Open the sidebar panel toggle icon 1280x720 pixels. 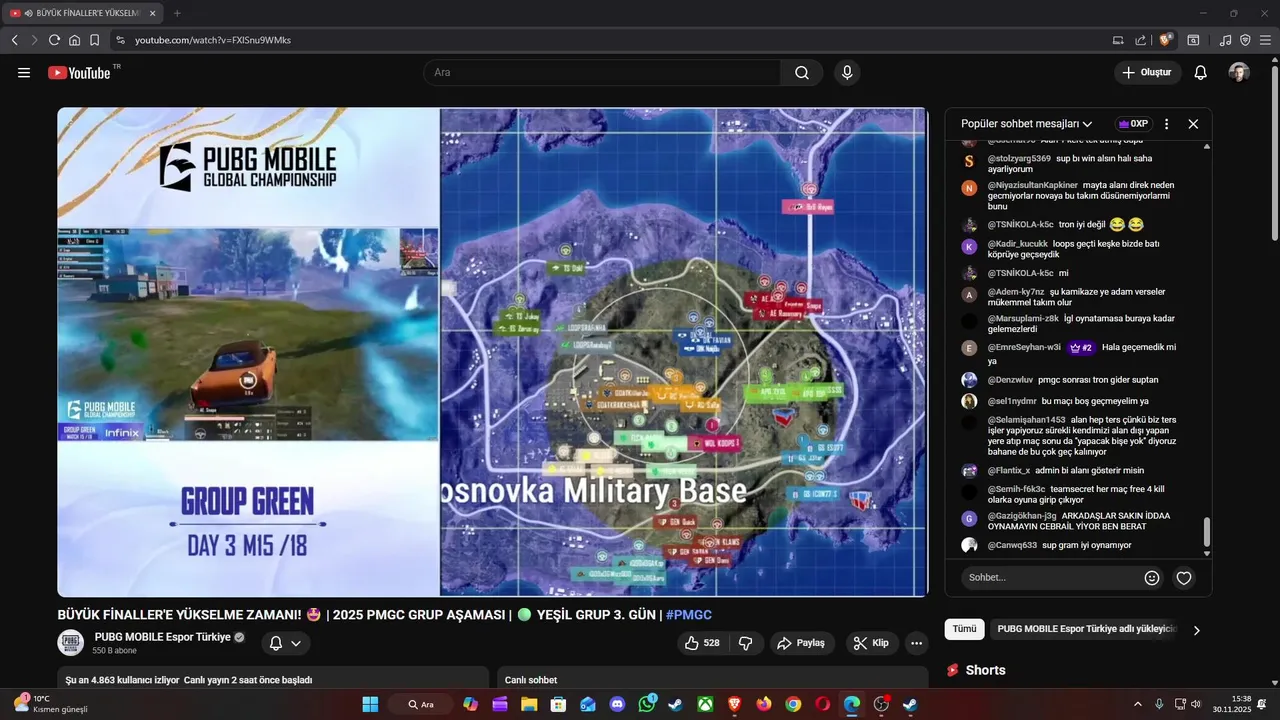[1193, 40]
